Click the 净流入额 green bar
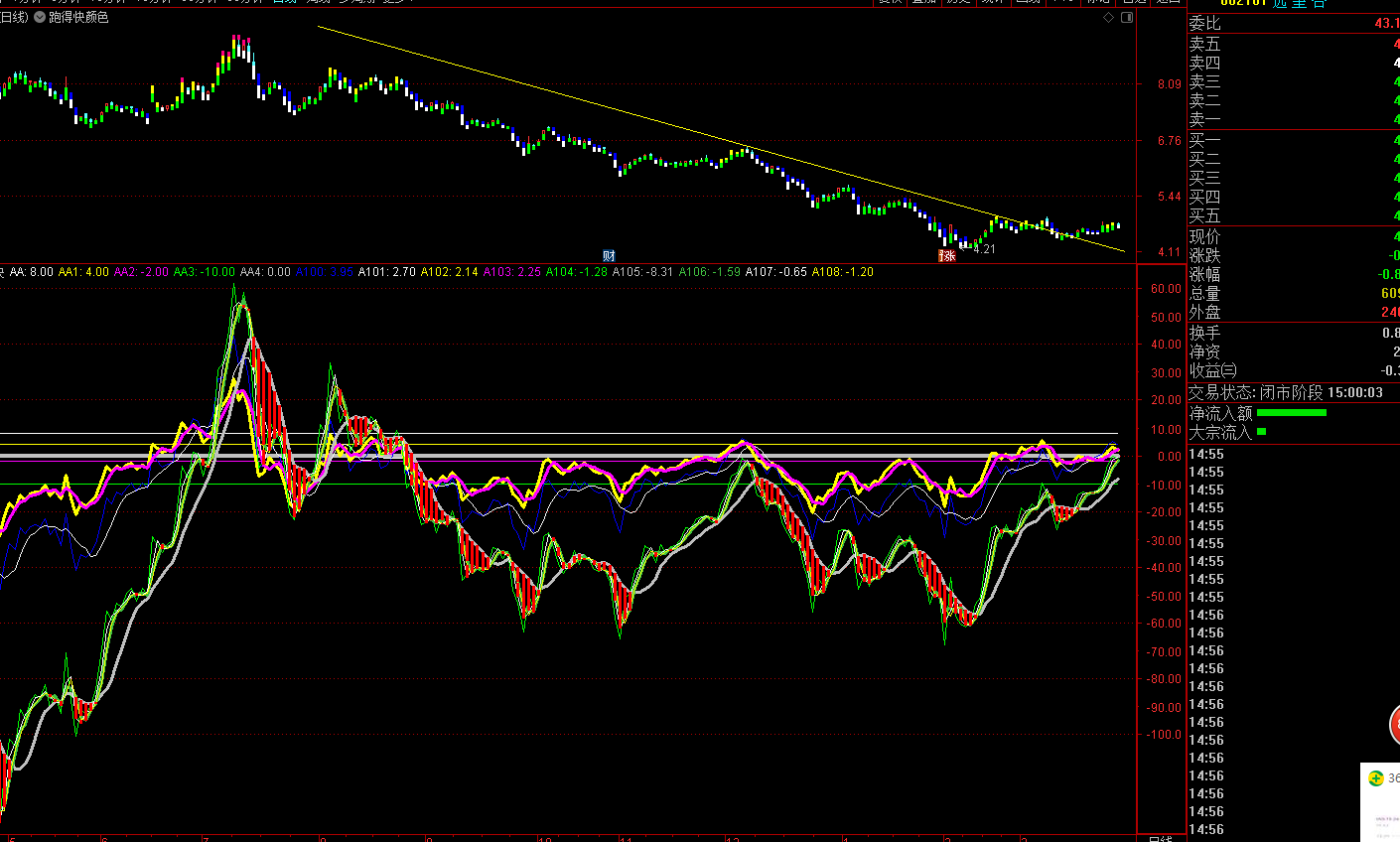The image size is (1400, 842). (1292, 412)
